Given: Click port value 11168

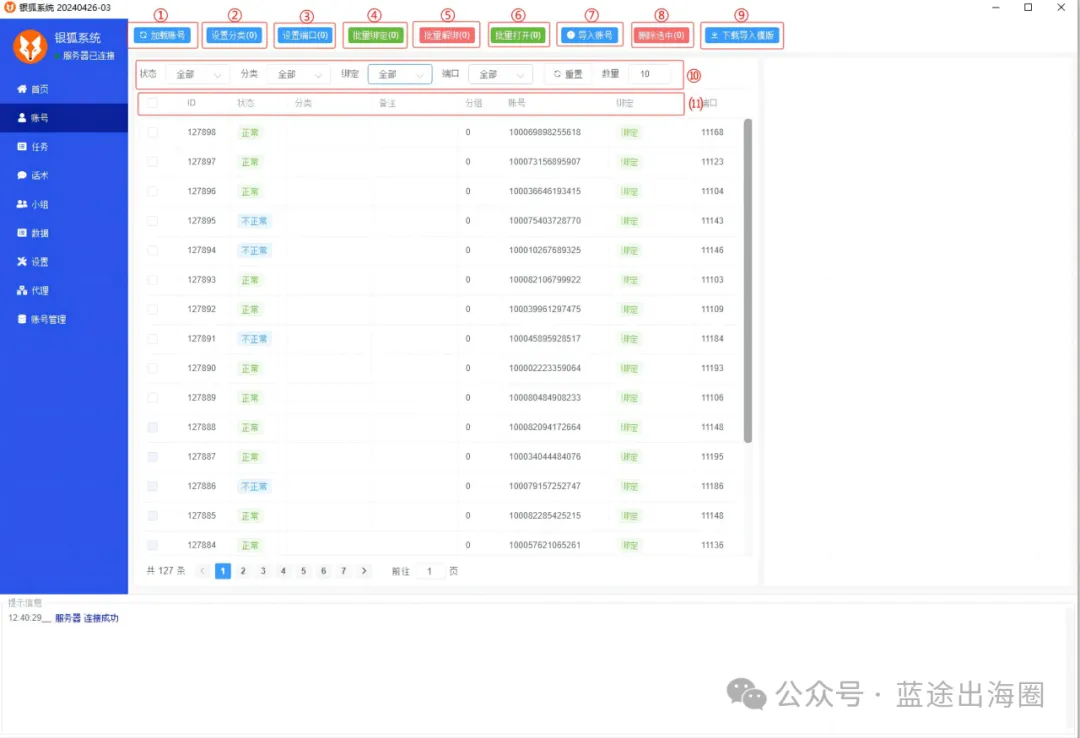Looking at the screenshot, I should pos(712,132).
